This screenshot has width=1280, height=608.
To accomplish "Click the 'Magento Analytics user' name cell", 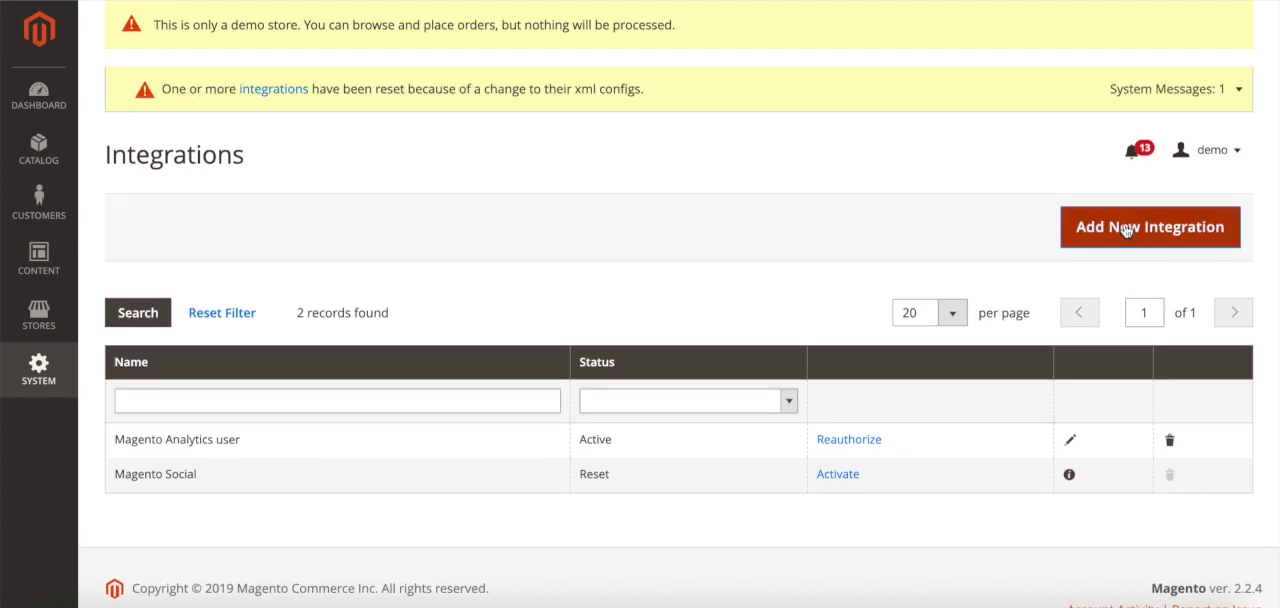I will (337, 439).
